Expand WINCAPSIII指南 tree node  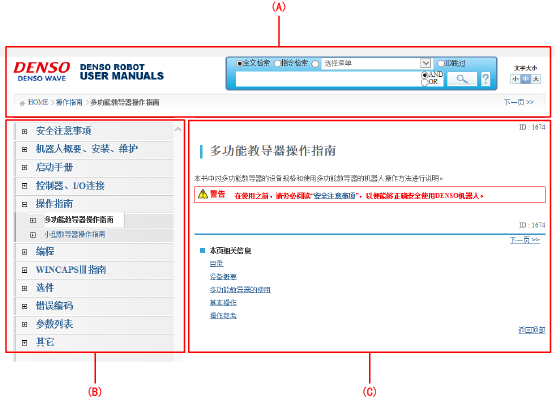point(24,270)
